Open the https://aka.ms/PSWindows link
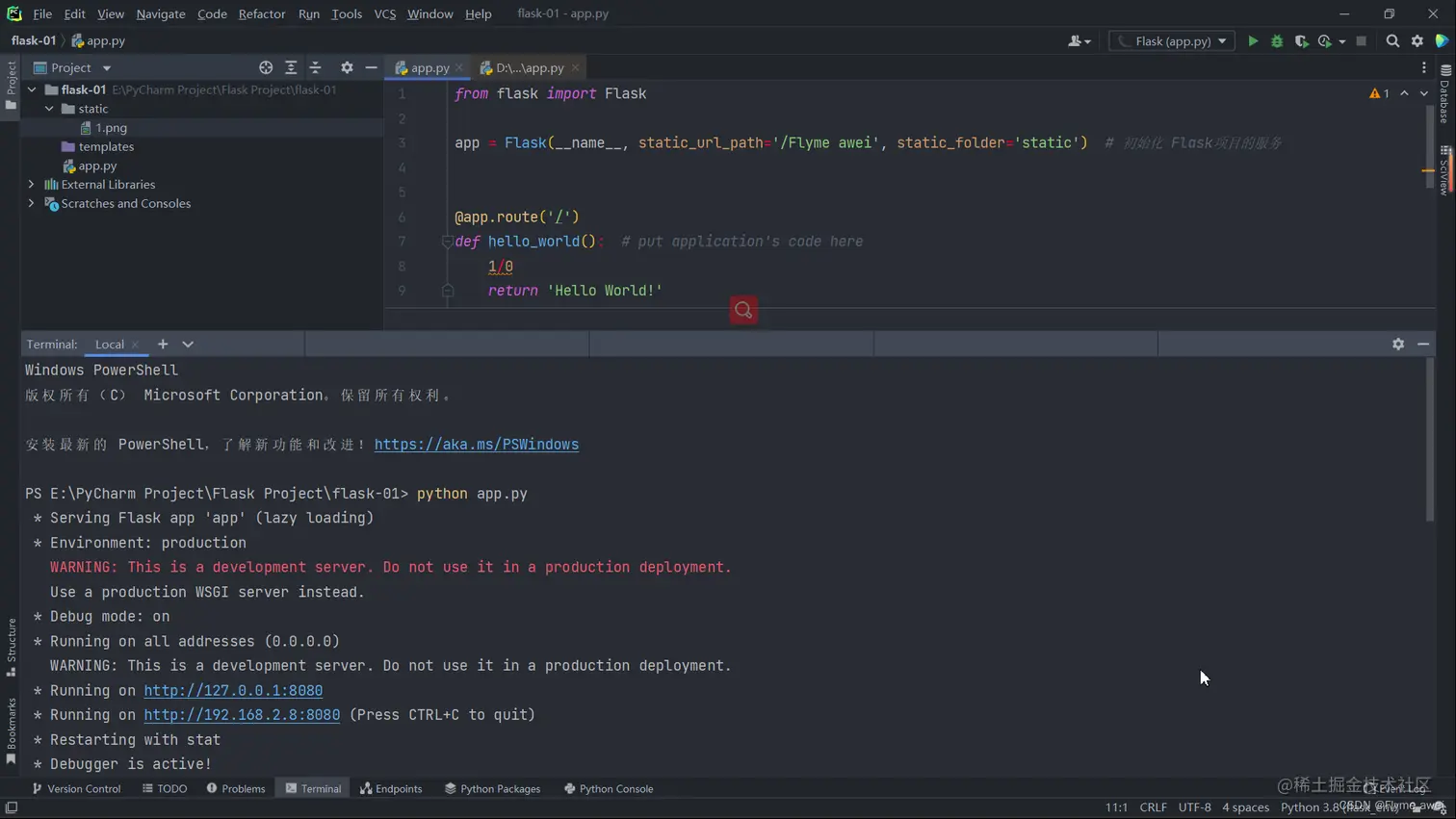Screen dimensions: 1456x819 coord(477,445)
